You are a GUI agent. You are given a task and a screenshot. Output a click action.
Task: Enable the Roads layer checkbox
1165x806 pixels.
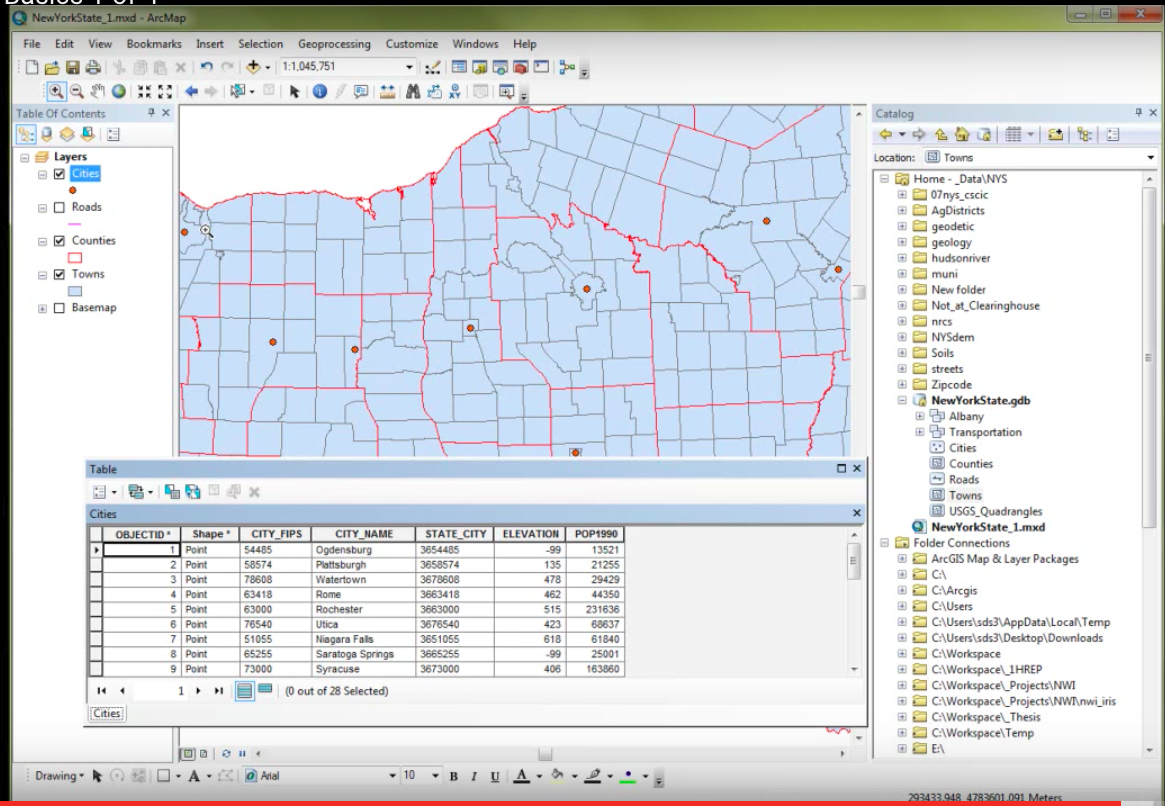click(x=59, y=208)
